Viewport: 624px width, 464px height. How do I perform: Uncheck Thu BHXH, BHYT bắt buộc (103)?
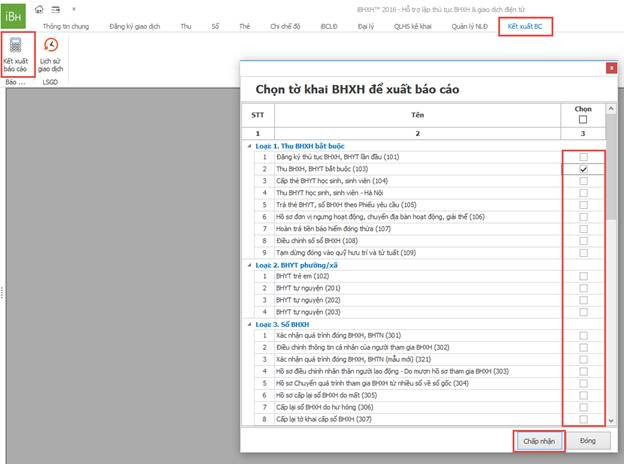[x=583, y=171]
